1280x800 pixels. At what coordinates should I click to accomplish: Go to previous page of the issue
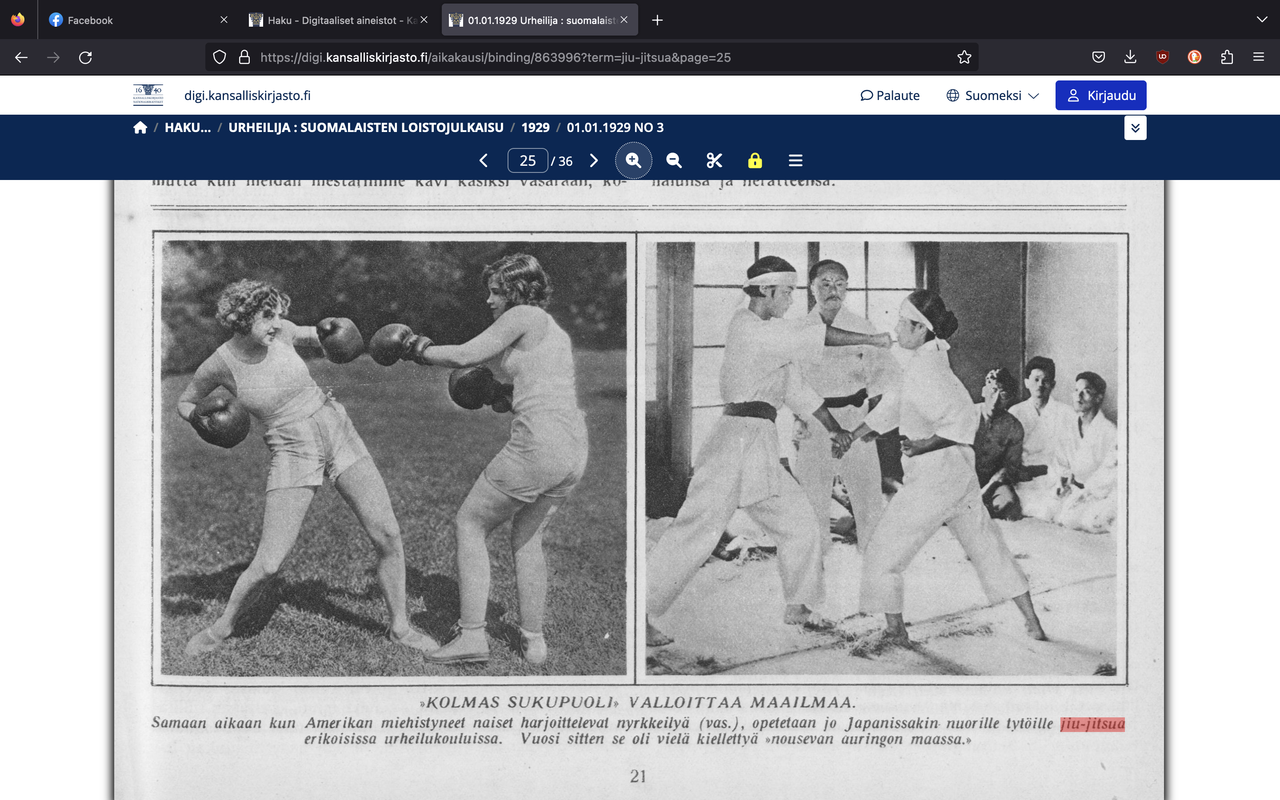[484, 160]
